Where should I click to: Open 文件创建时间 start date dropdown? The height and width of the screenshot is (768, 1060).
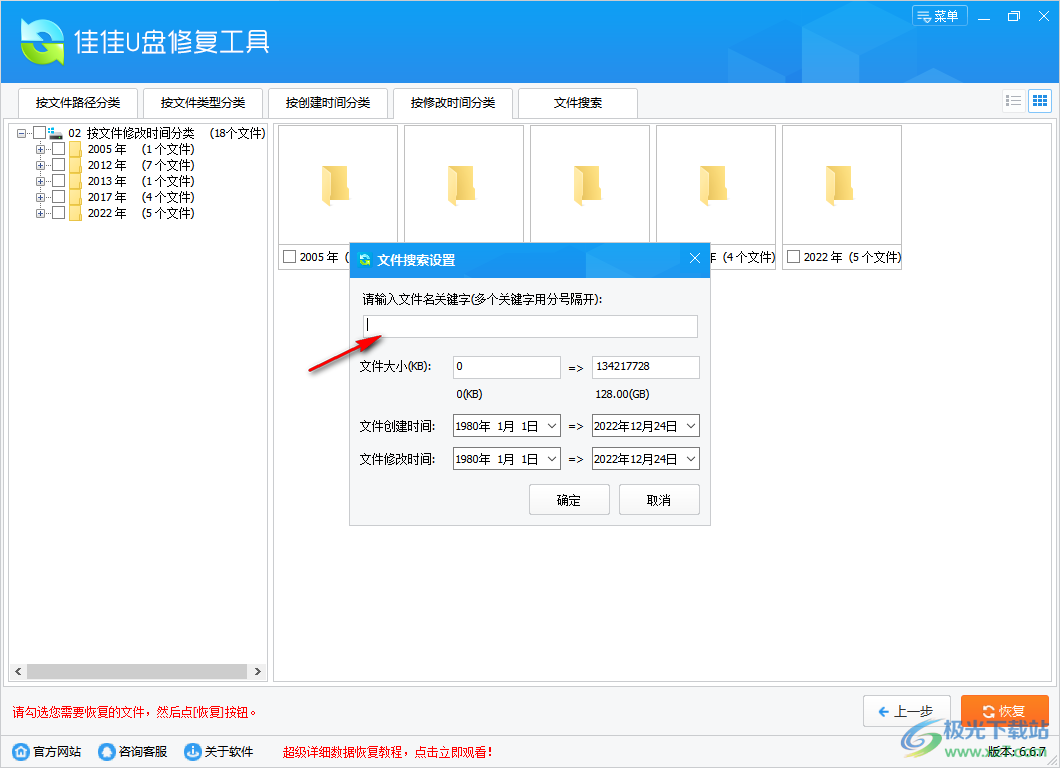552,426
